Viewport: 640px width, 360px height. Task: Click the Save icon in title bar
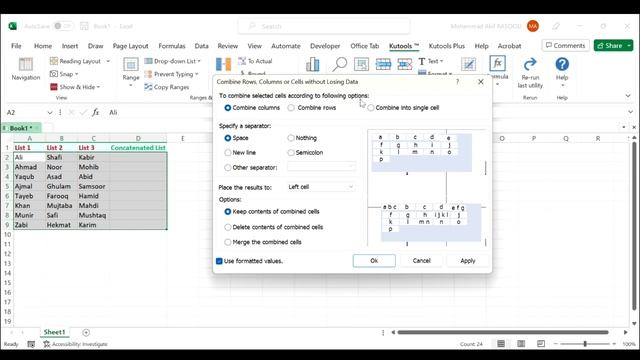(84, 26)
